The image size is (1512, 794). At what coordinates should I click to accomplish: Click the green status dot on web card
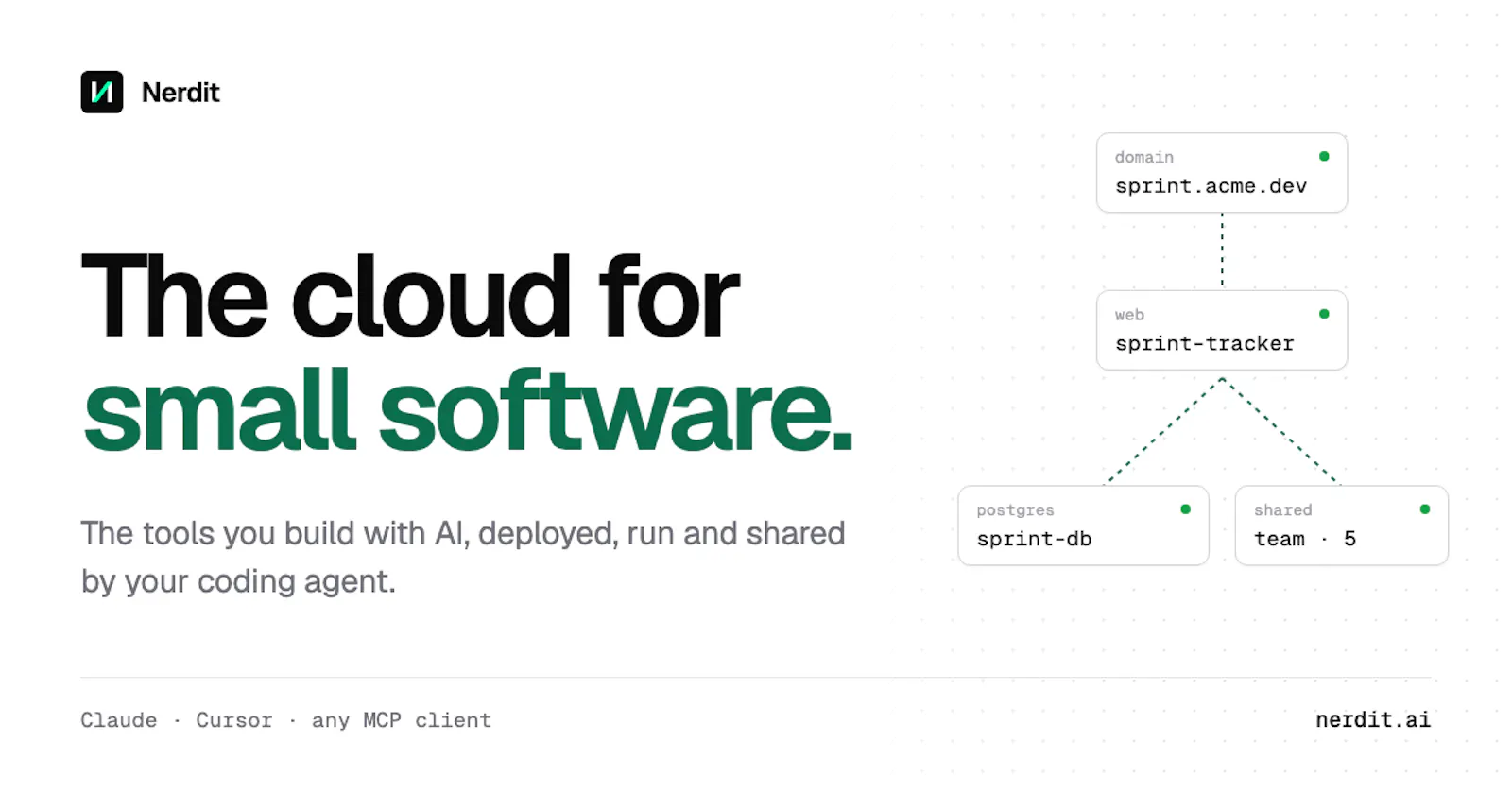click(1324, 314)
